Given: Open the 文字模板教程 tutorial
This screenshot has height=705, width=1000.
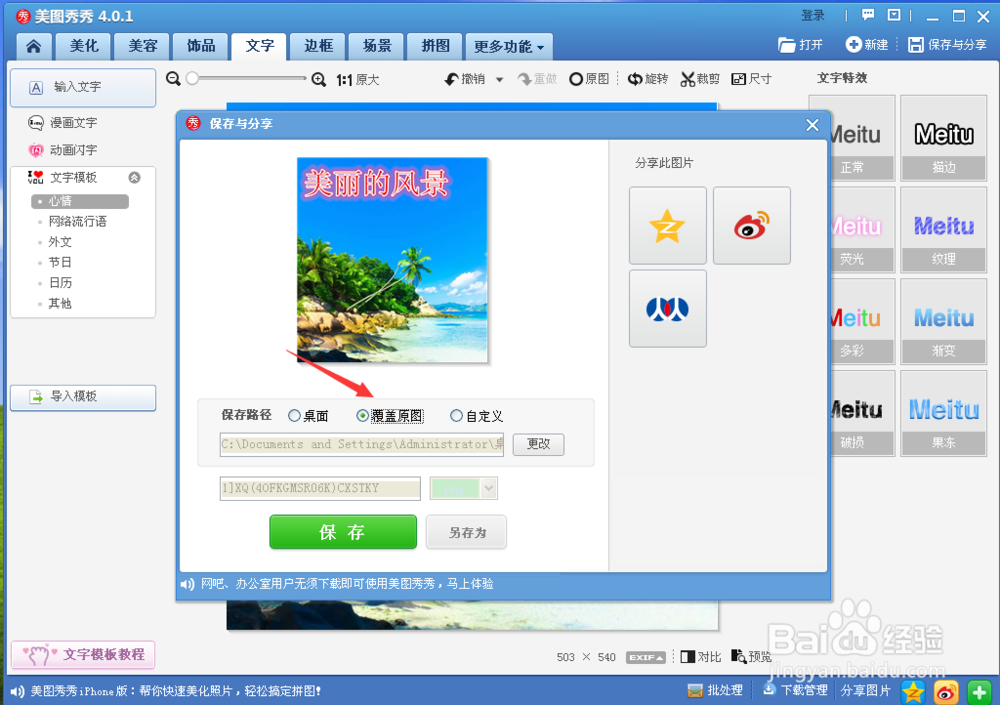Looking at the screenshot, I should click(x=83, y=655).
